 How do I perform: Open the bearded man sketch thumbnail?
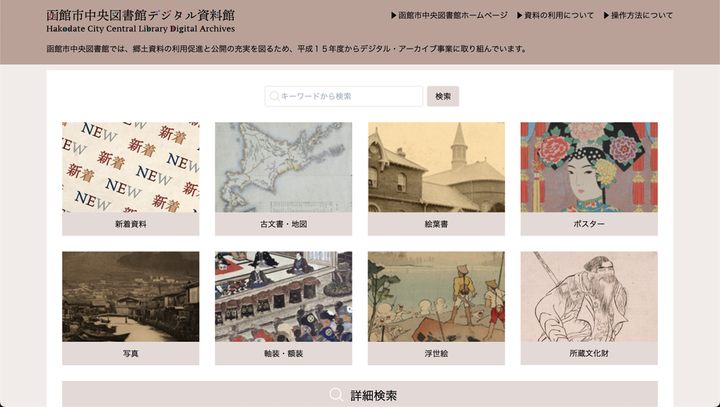(x=589, y=296)
